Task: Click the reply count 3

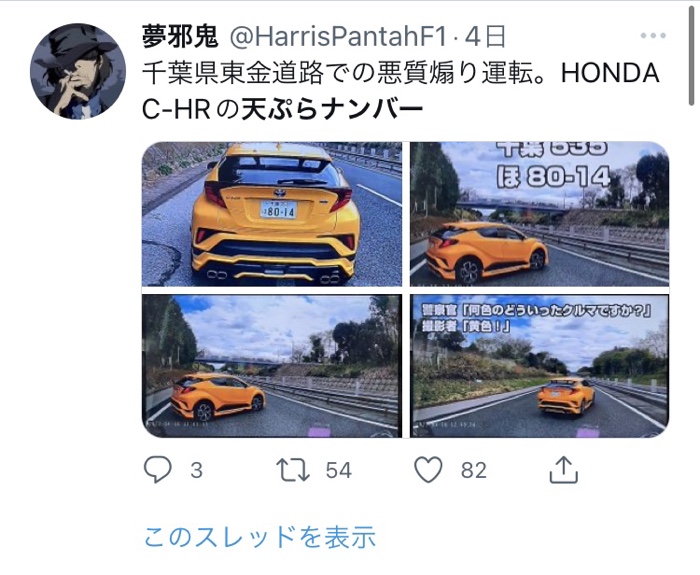Action: [196, 471]
